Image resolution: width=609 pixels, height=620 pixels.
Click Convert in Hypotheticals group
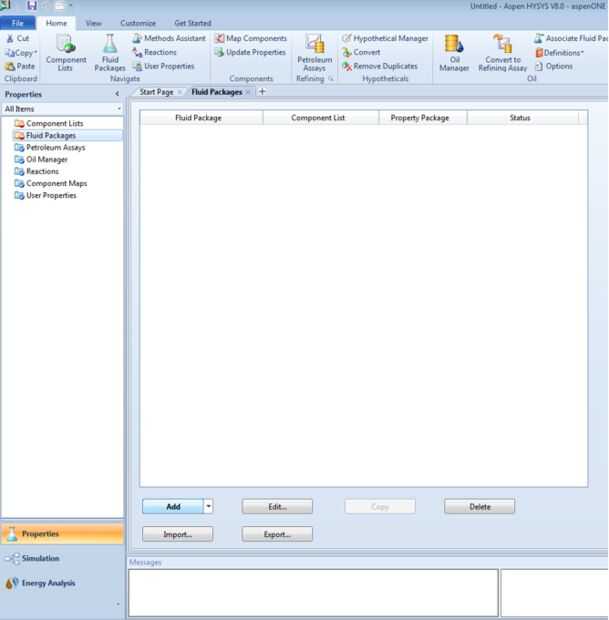pos(361,52)
